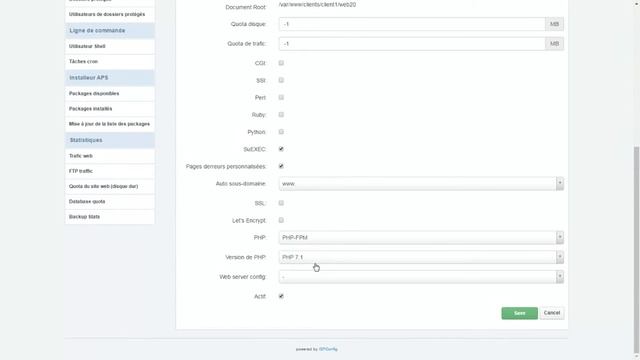Click the Quota de trafic input field

tap(412, 44)
